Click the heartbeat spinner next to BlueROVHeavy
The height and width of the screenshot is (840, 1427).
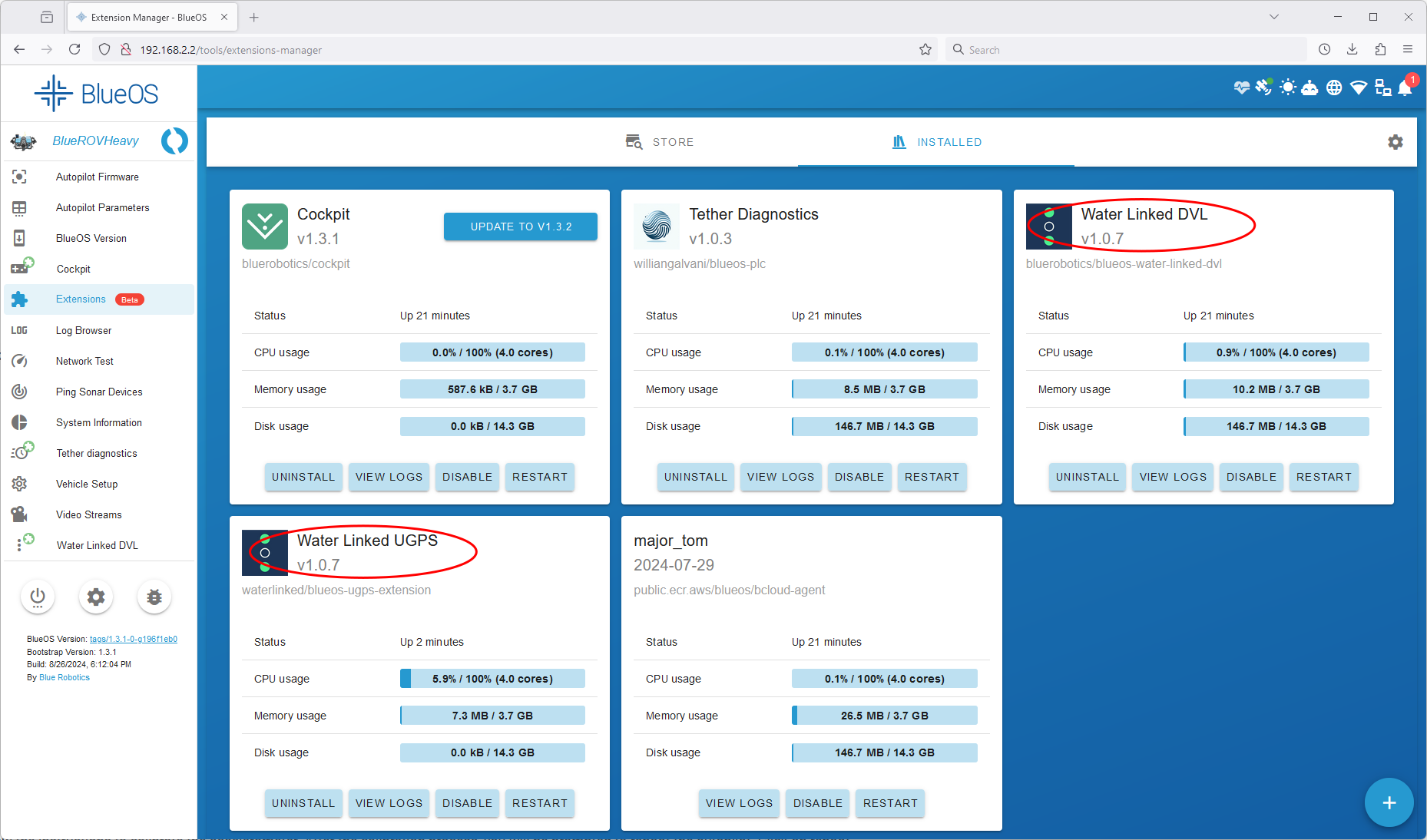click(x=174, y=141)
